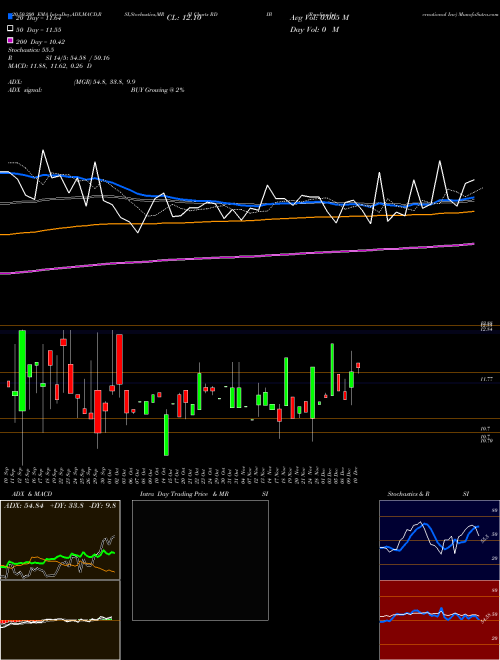Viewport: 500px width, 660px height.
Task: Click the blue 20 Day legend swatch
Action: coord(10,17)
